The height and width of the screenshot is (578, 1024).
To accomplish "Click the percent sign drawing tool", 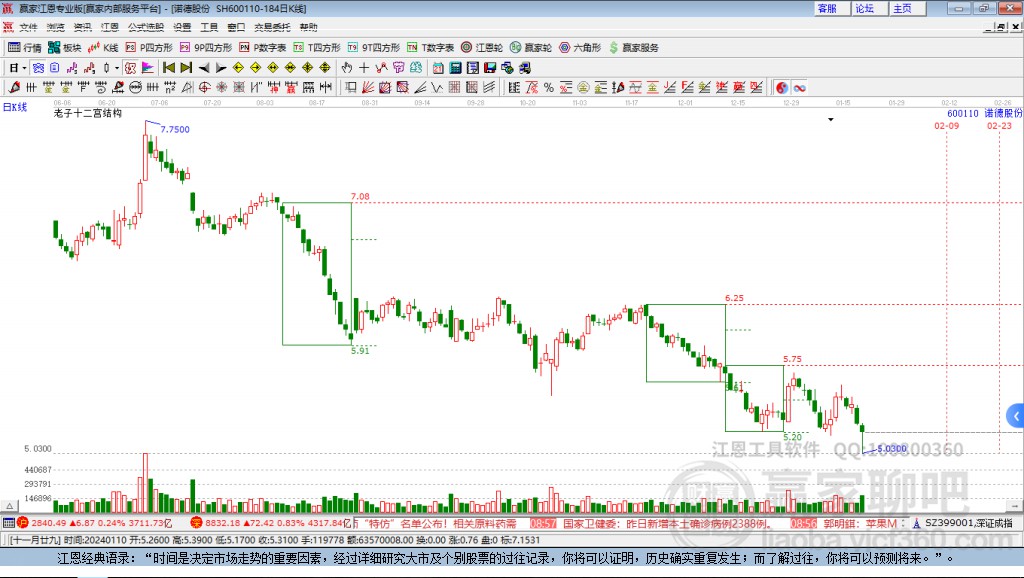I will [549, 87].
